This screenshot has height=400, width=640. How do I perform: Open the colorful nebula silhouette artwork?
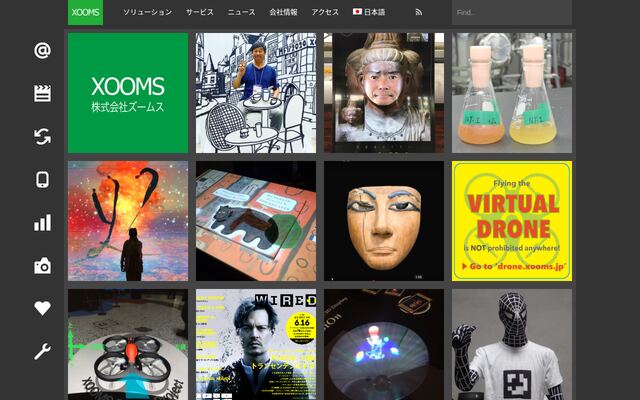(128, 221)
